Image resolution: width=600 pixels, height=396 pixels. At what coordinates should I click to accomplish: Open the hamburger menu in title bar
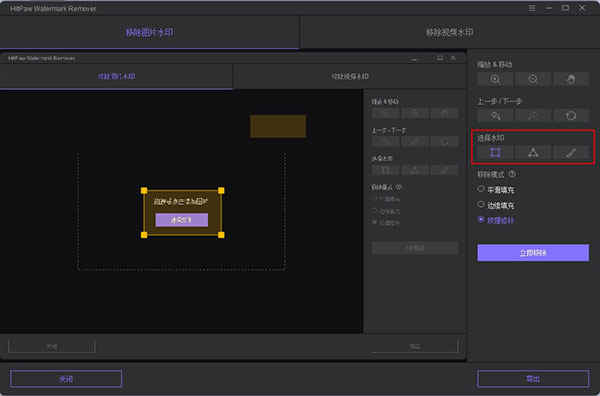(x=532, y=8)
